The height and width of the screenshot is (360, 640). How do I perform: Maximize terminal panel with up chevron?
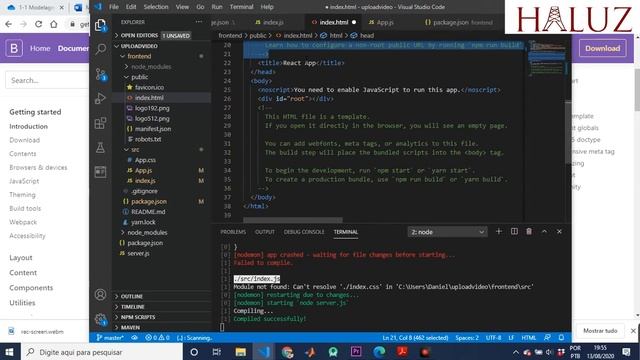click(544, 231)
